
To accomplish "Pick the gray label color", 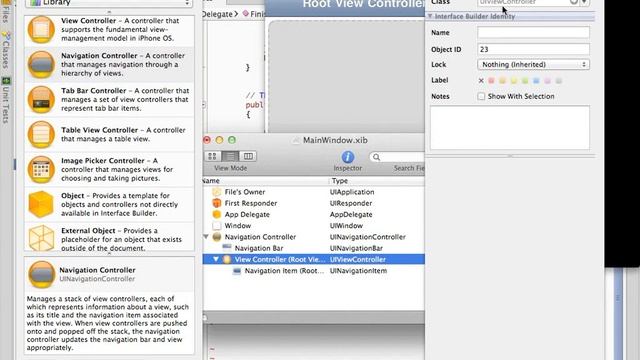I will coord(559,81).
